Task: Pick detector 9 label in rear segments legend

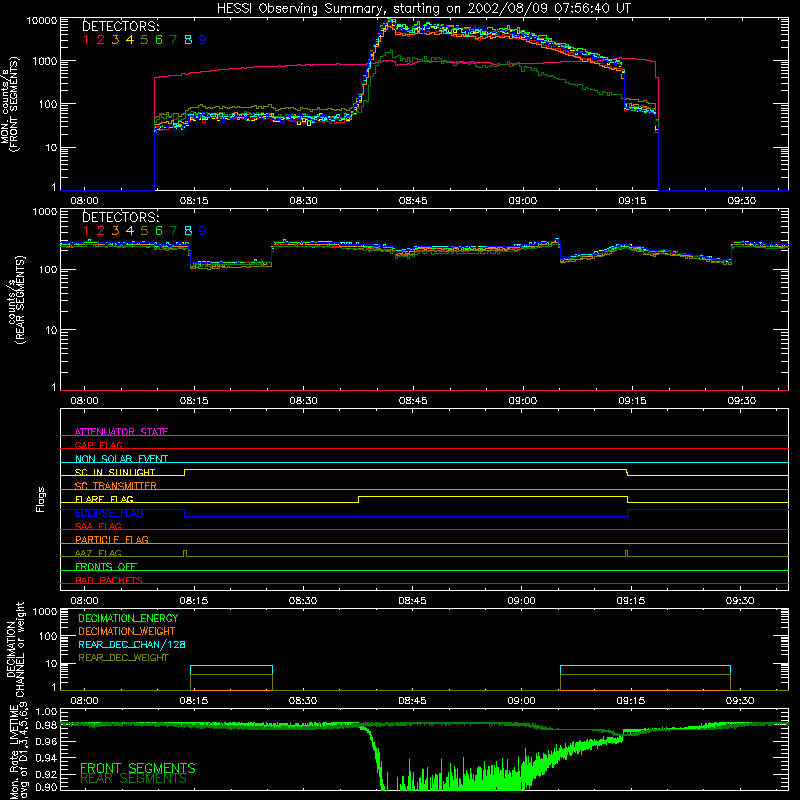Action: point(203,231)
